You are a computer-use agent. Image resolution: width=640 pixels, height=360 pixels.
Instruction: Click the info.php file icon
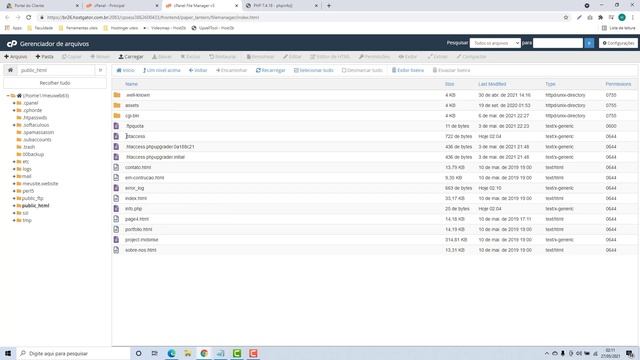(116, 209)
